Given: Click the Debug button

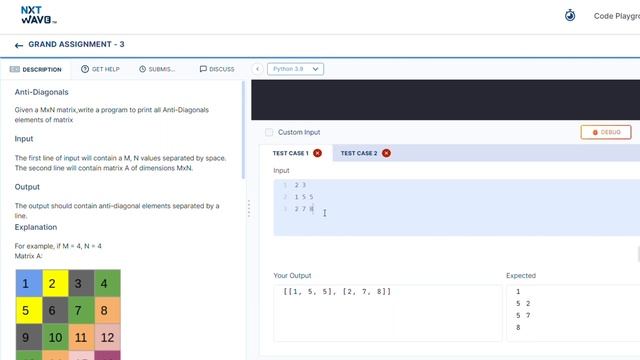Looking at the screenshot, I should click(606, 132).
